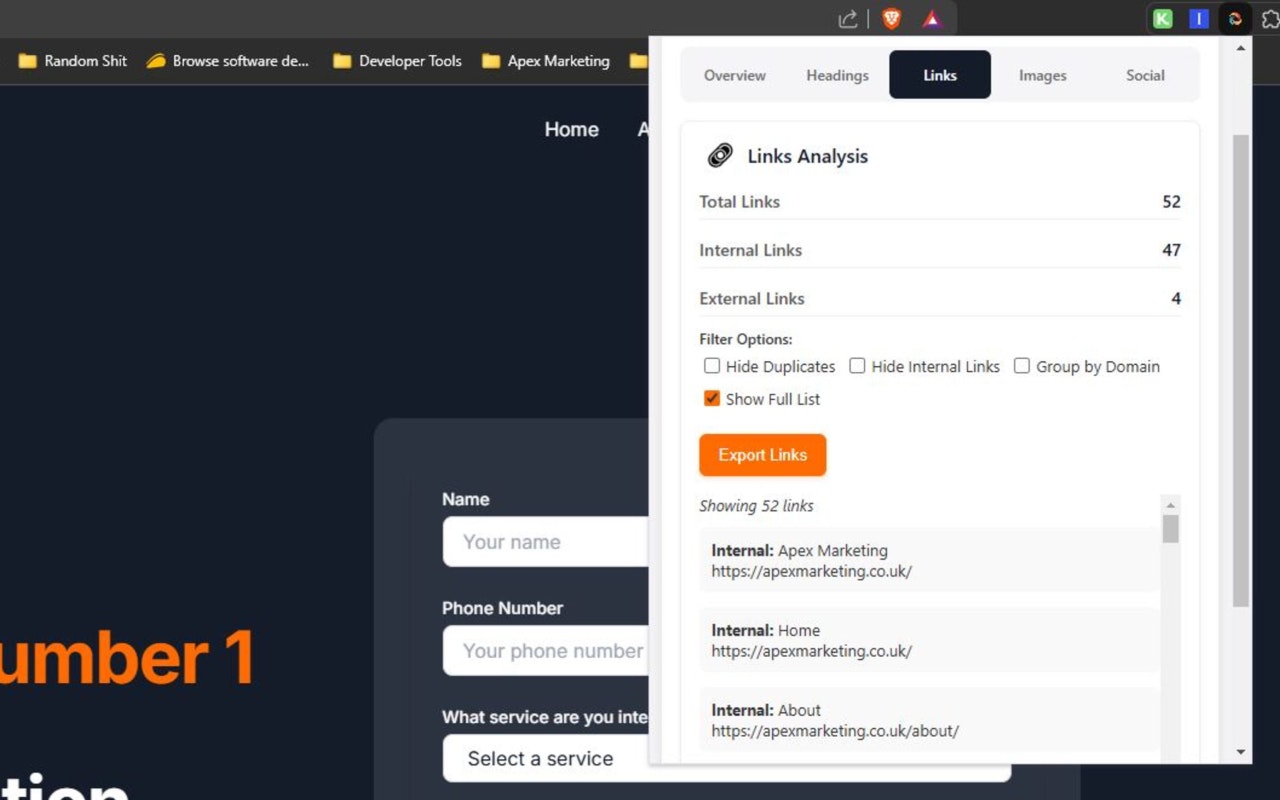Screen dimensions: 1280x800
Task: Click the Internal Links count 47
Action: [x=1171, y=250]
